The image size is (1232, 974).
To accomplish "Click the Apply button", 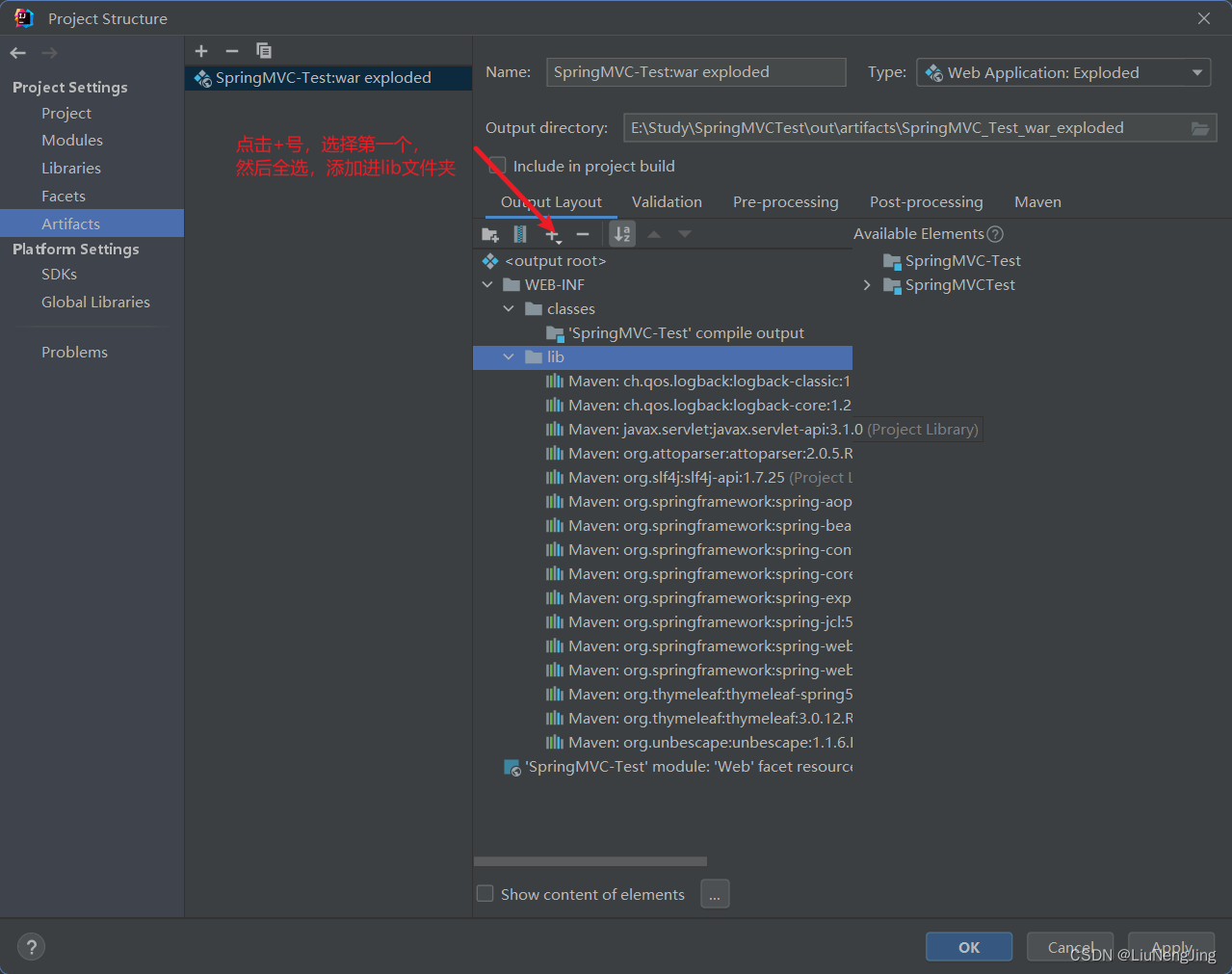I will point(1171,947).
